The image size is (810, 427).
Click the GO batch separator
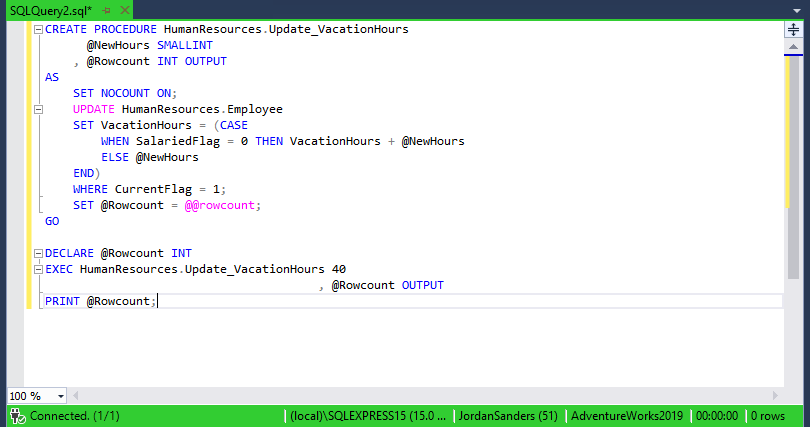tap(52, 222)
